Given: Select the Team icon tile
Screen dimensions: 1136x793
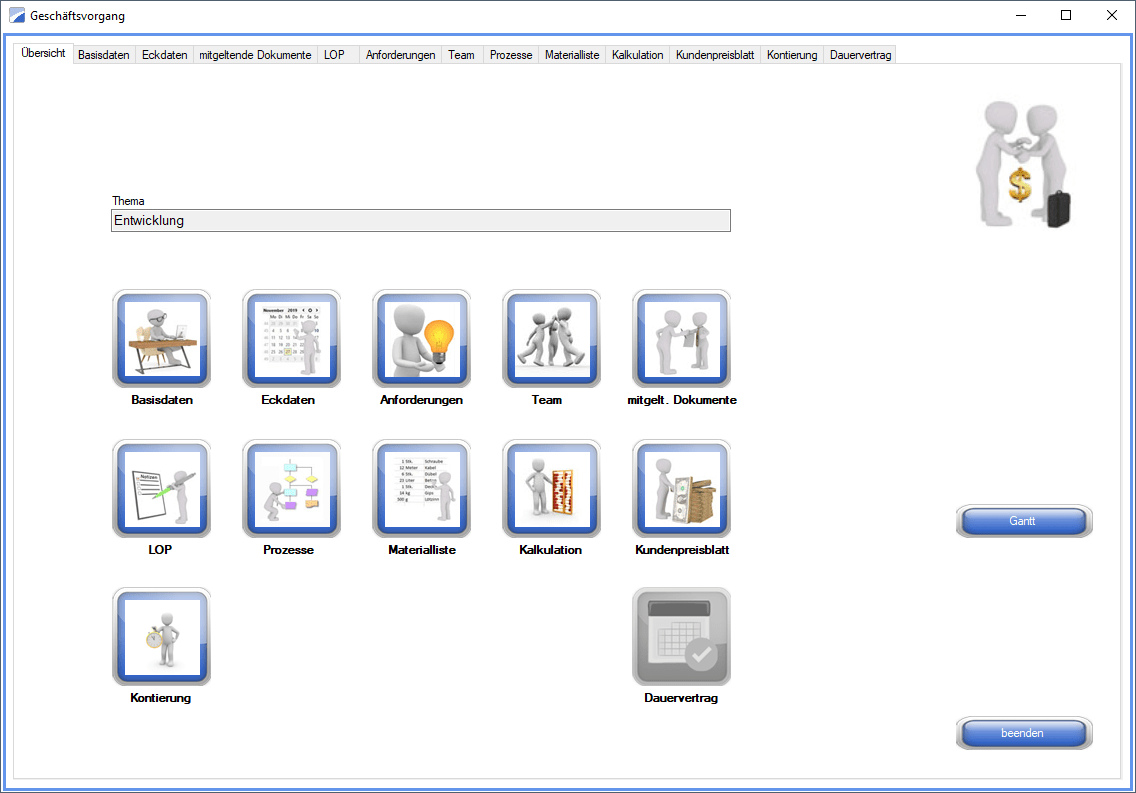Looking at the screenshot, I should click(x=551, y=339).
